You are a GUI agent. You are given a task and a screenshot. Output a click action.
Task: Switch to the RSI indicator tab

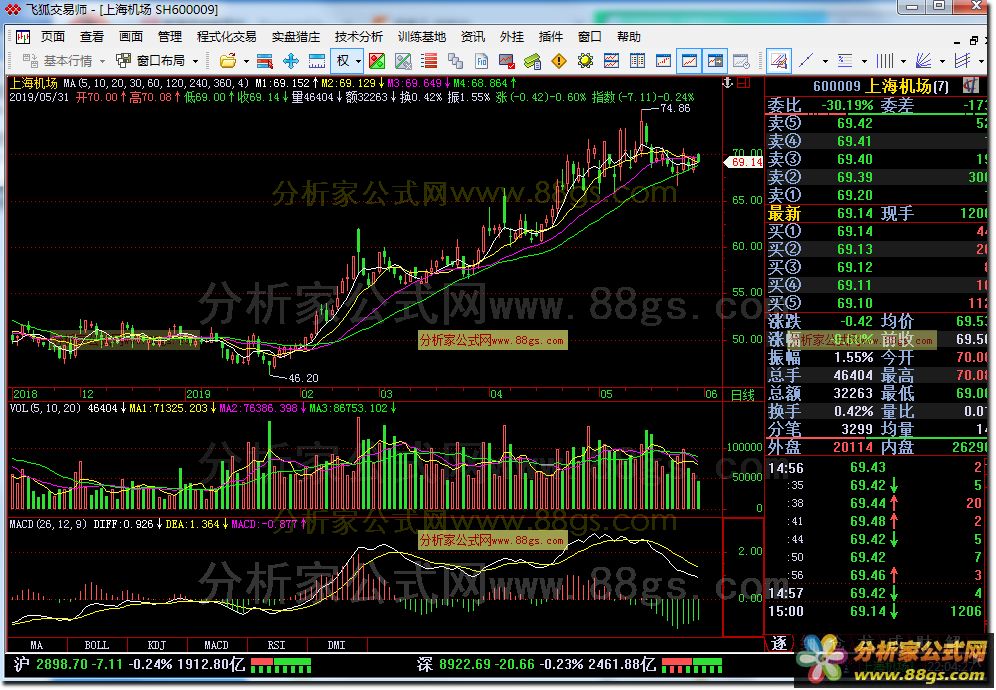[276, 645]
